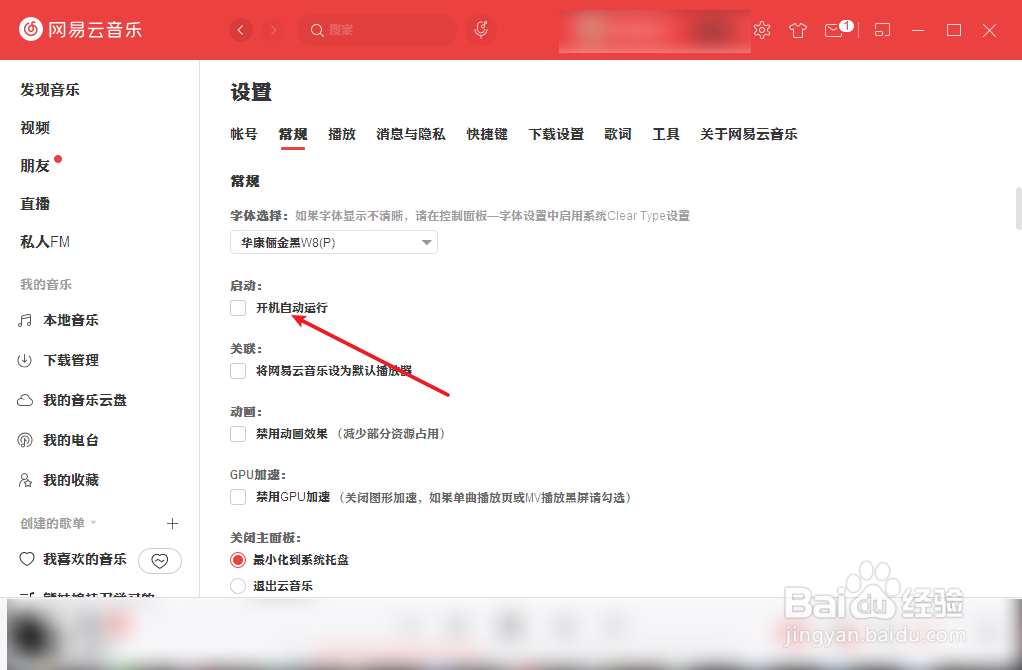1022x670 pixels.
Task: Switch to mini mode via titlebar icon
Action: pyautogui.click(x=881, y=30)
